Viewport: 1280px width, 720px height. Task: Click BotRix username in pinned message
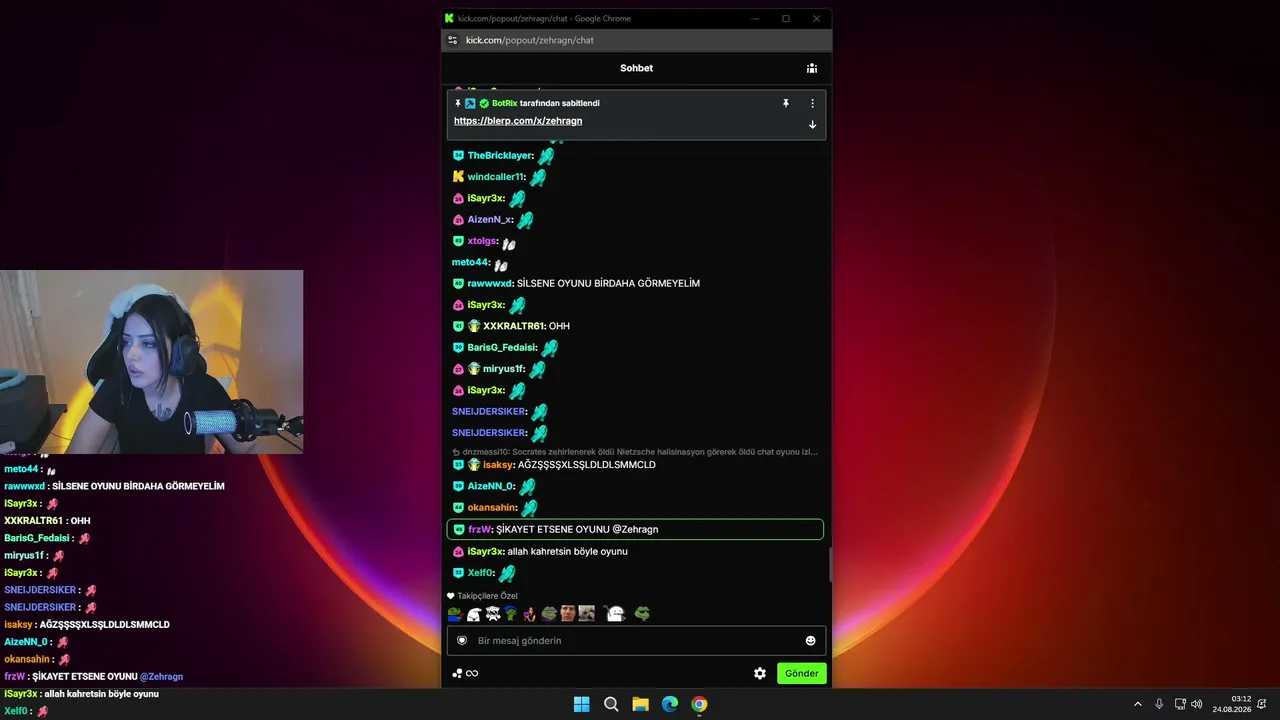[504, 103]
